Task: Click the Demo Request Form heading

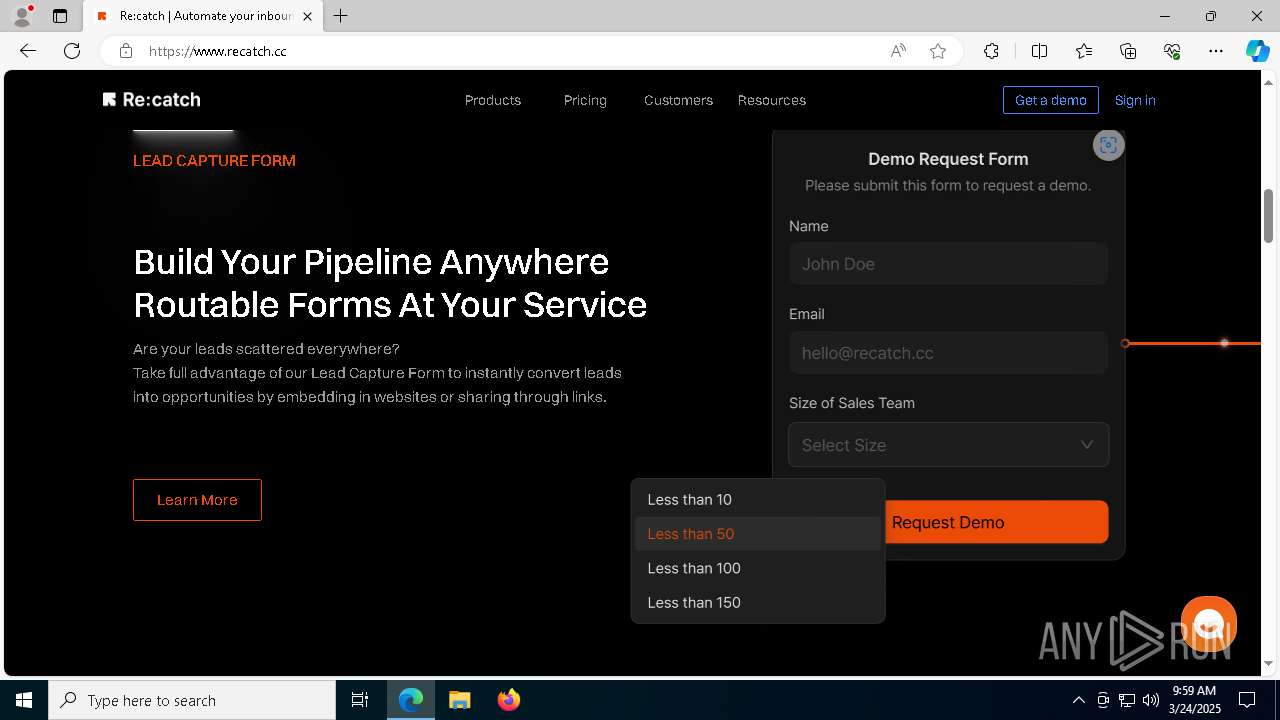Action: point(948,159)
